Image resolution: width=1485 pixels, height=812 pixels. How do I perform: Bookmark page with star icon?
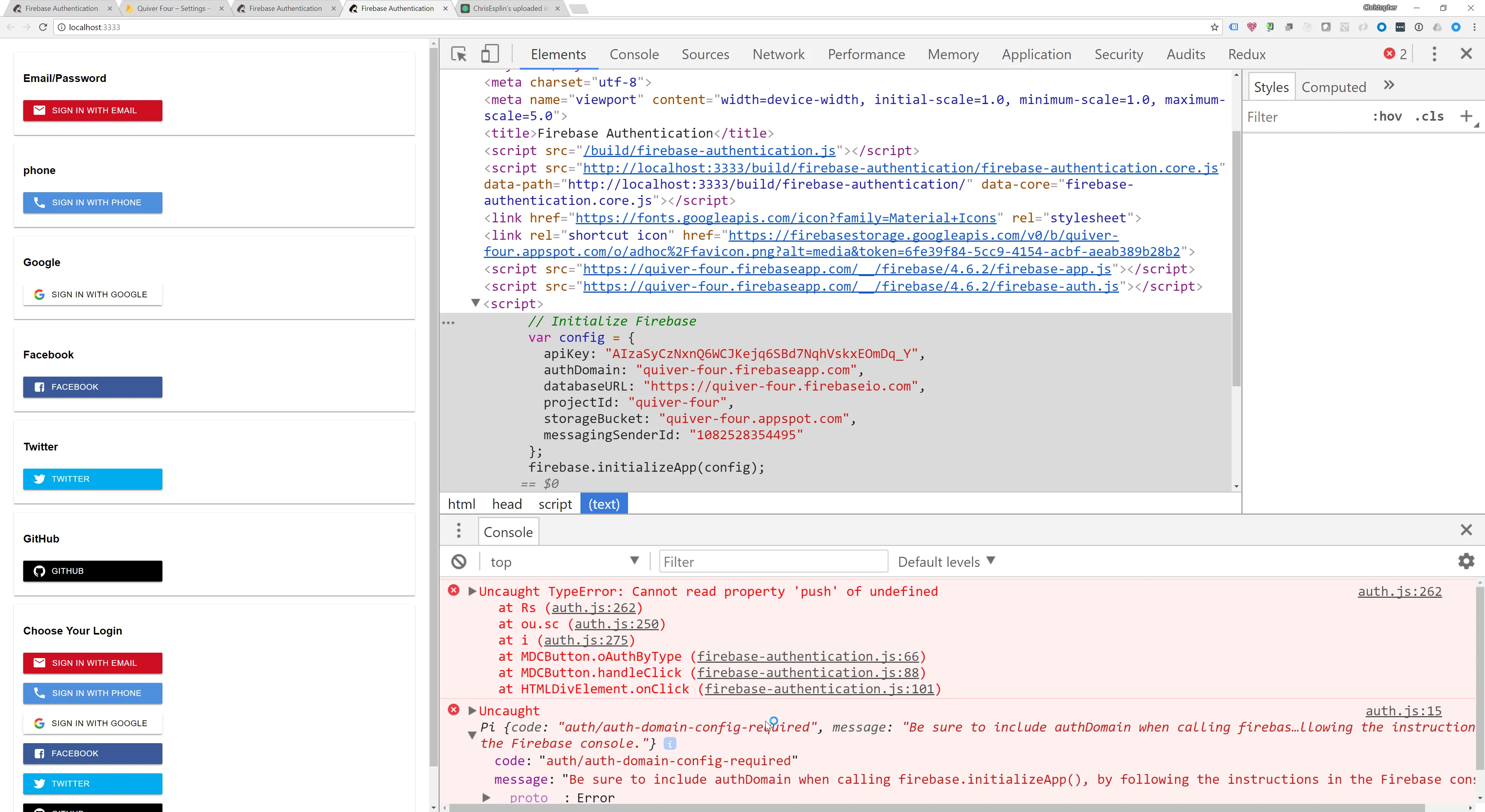point(1215,27)
